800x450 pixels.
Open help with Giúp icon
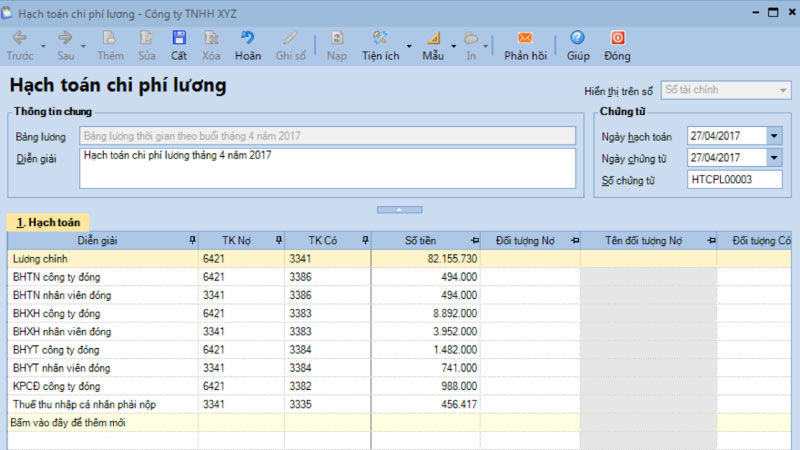(578, 38)
